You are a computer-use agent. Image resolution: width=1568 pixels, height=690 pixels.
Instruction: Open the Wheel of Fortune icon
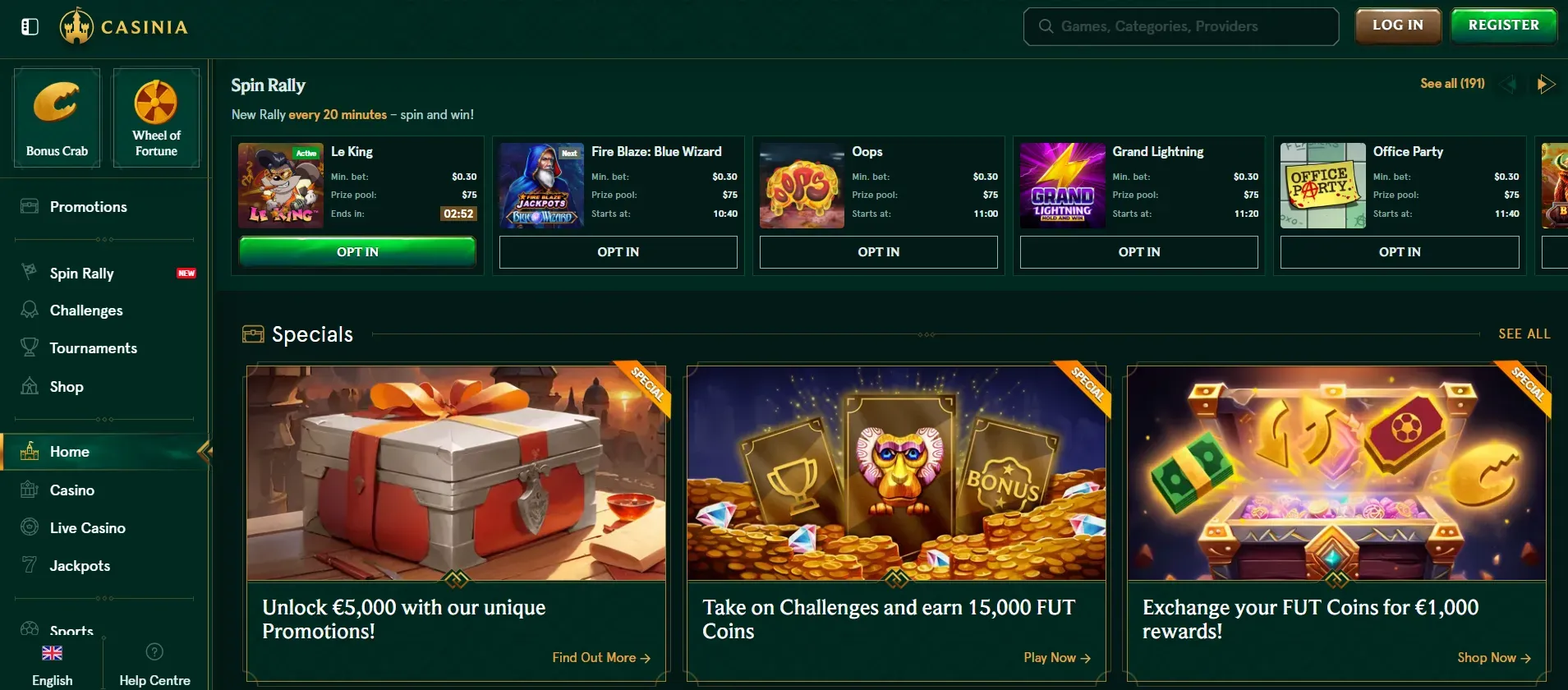tap(156, 117)
